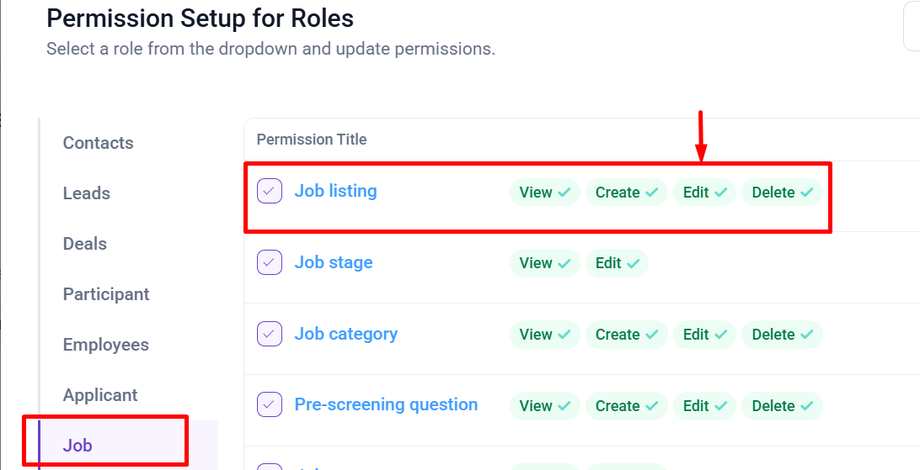The image size is (920, 470).
Task: Toggle the Job listing checkbox
Action: coord(269,191)
